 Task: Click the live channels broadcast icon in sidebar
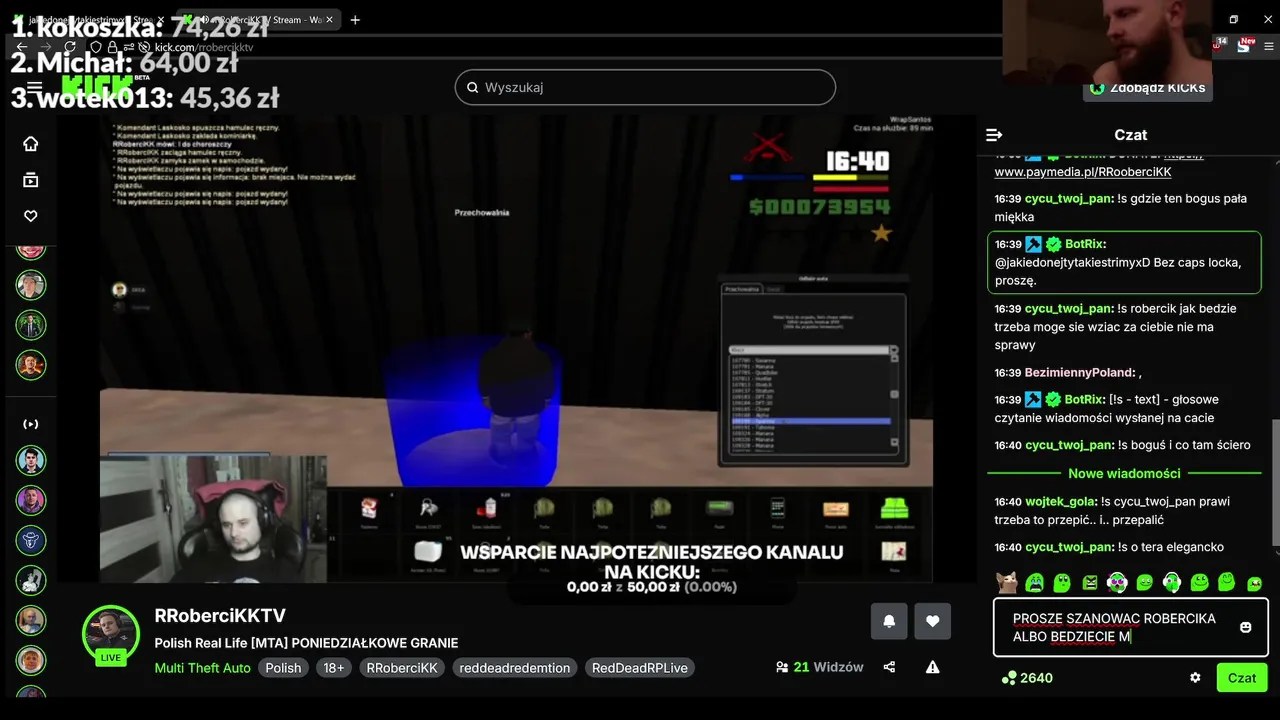tap(31, 424)
